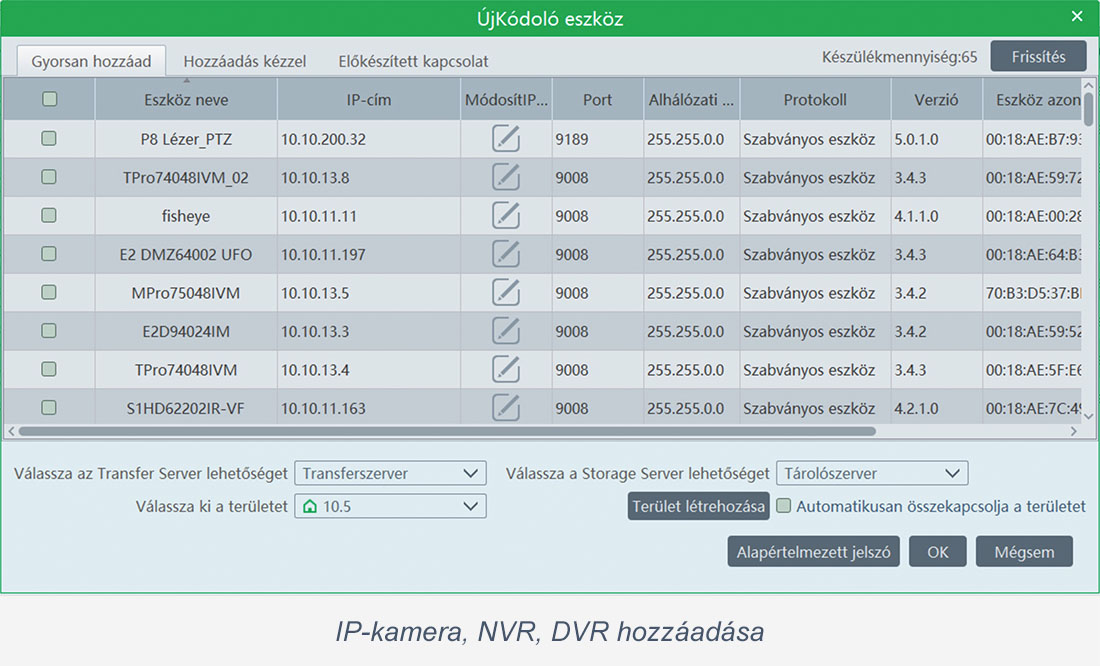The width and height of the screenshot is (1100, 666).
Task: Switch to the Hozzáadás kézzel tab
Action: pos(245,61)
